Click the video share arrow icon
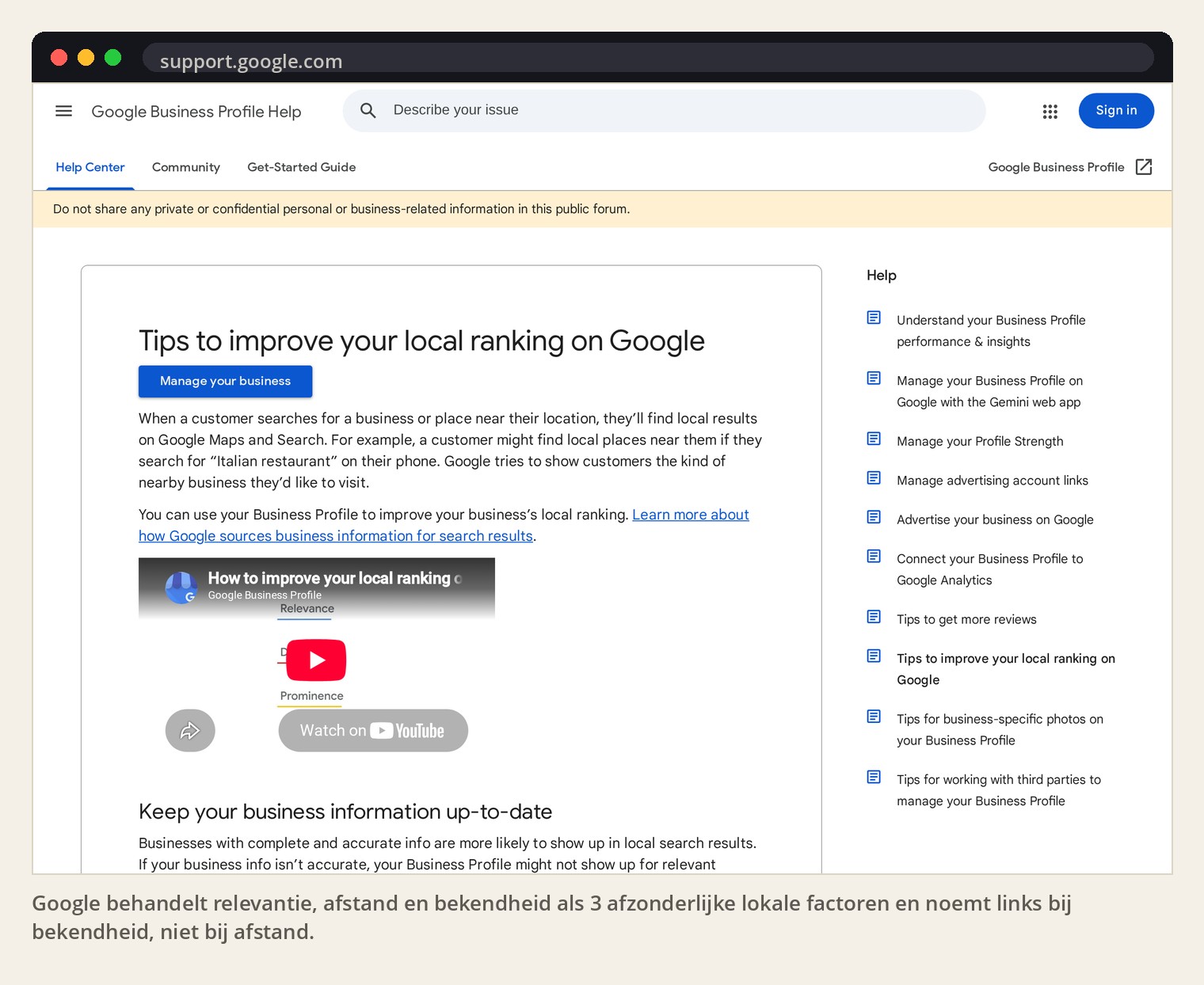The image size is (1204, 985). coord(190,730)
